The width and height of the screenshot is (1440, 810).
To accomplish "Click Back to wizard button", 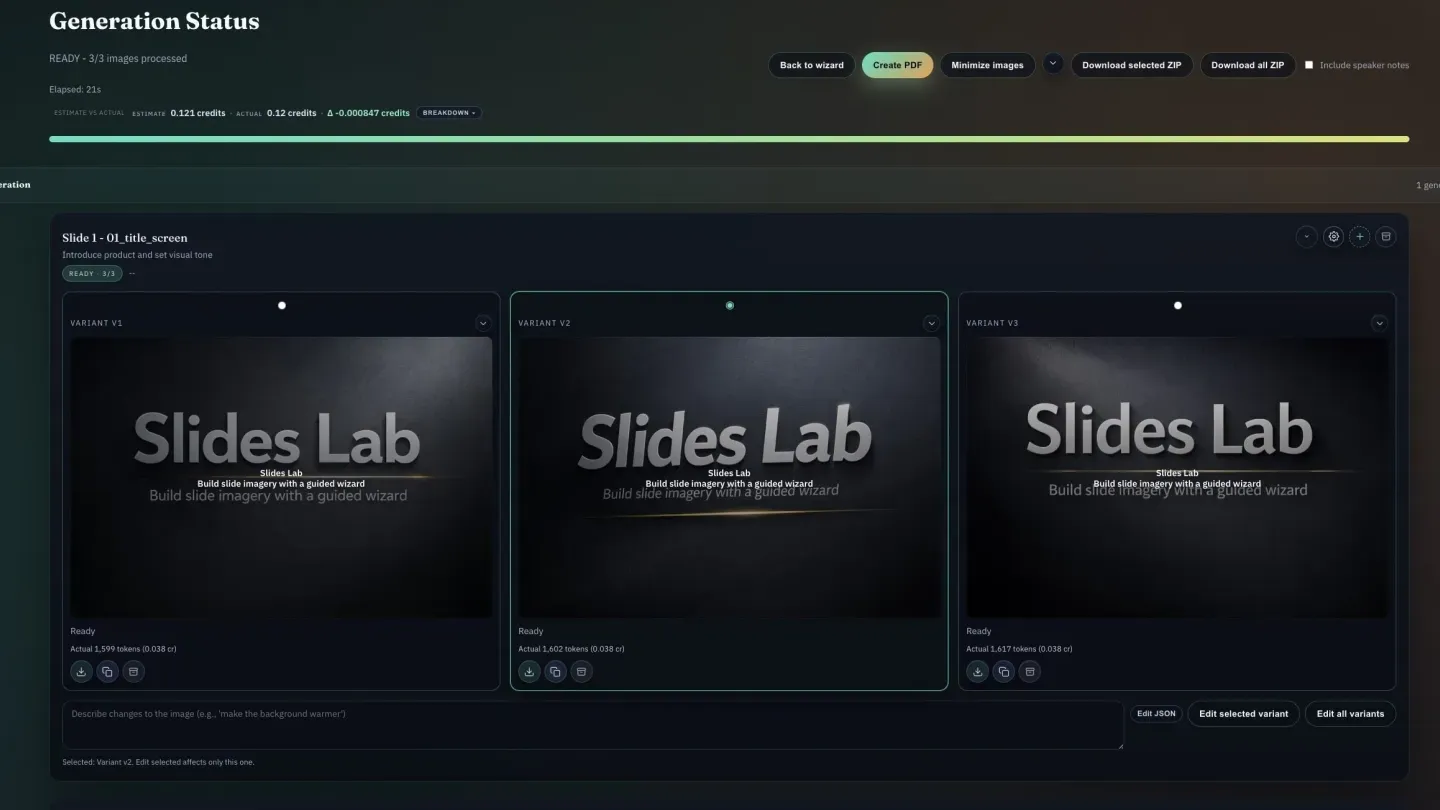I will (811, 65).
